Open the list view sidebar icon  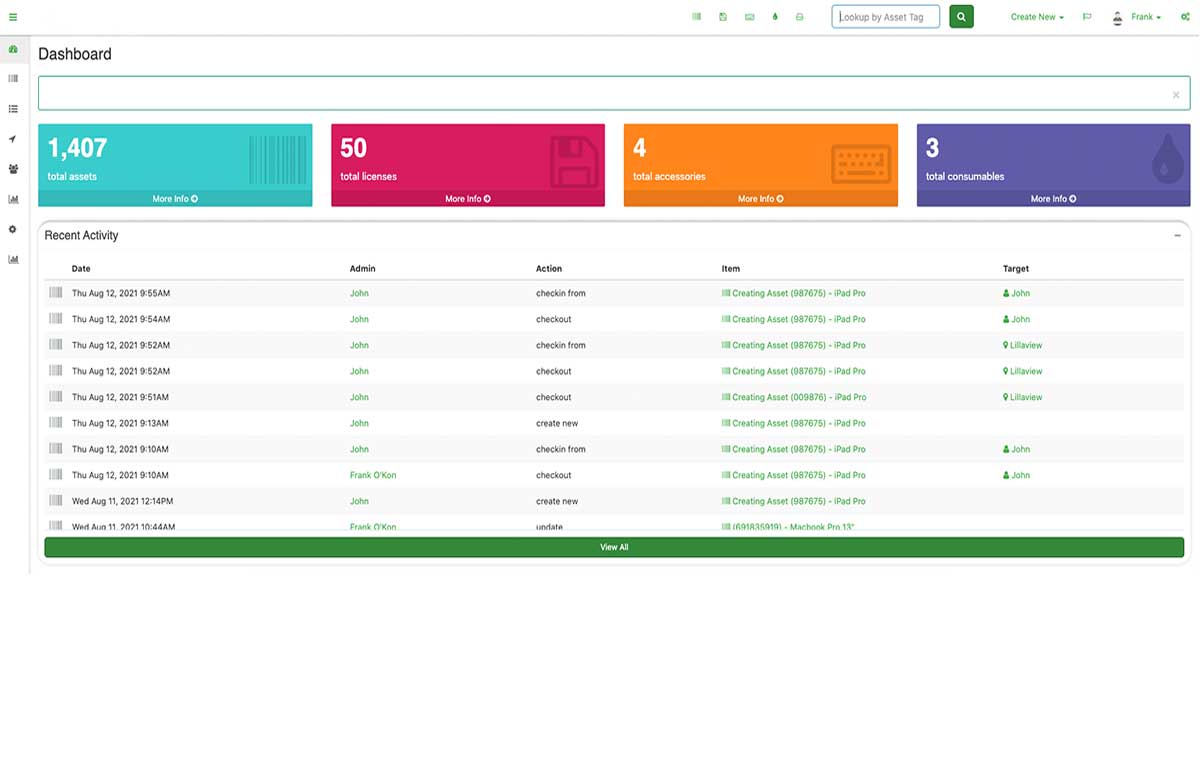point(13,109)
